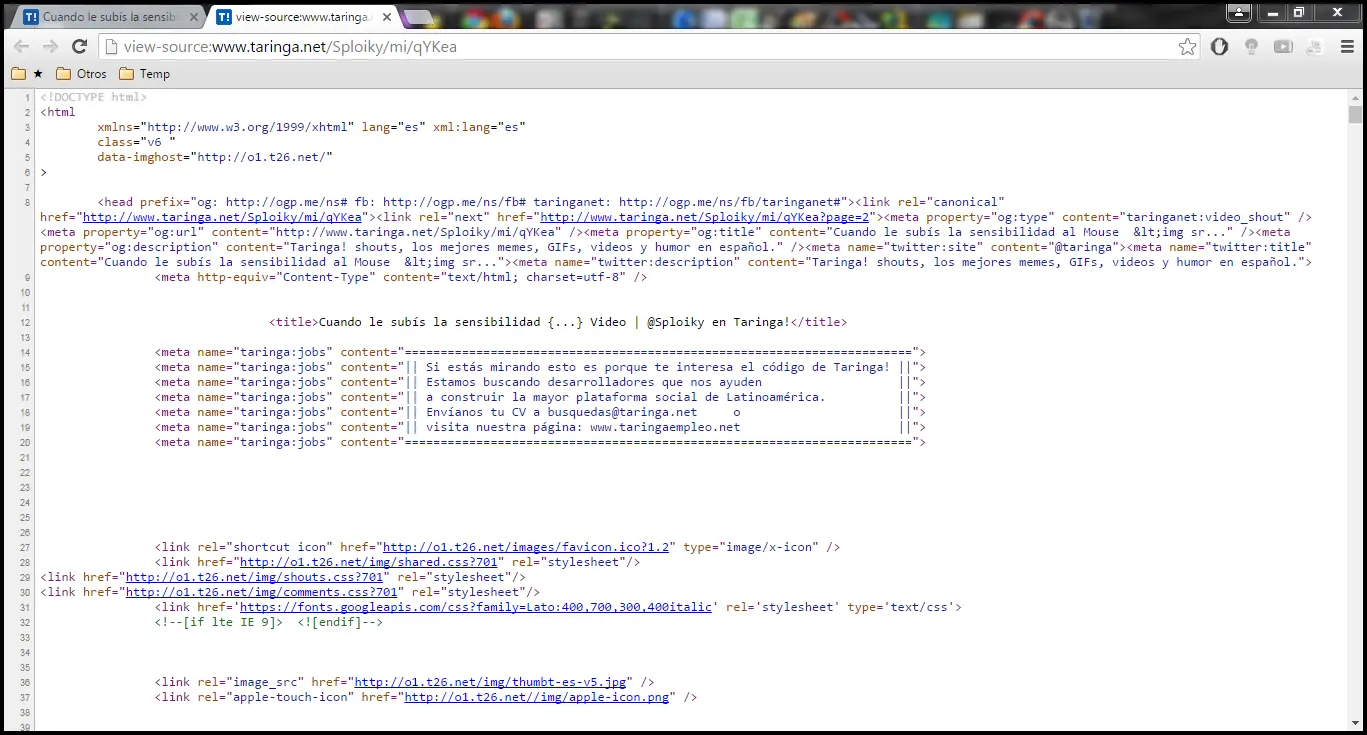Screen dimensions: 1367x735
Task: Reload the view-source page
Action: coord(80,47)
